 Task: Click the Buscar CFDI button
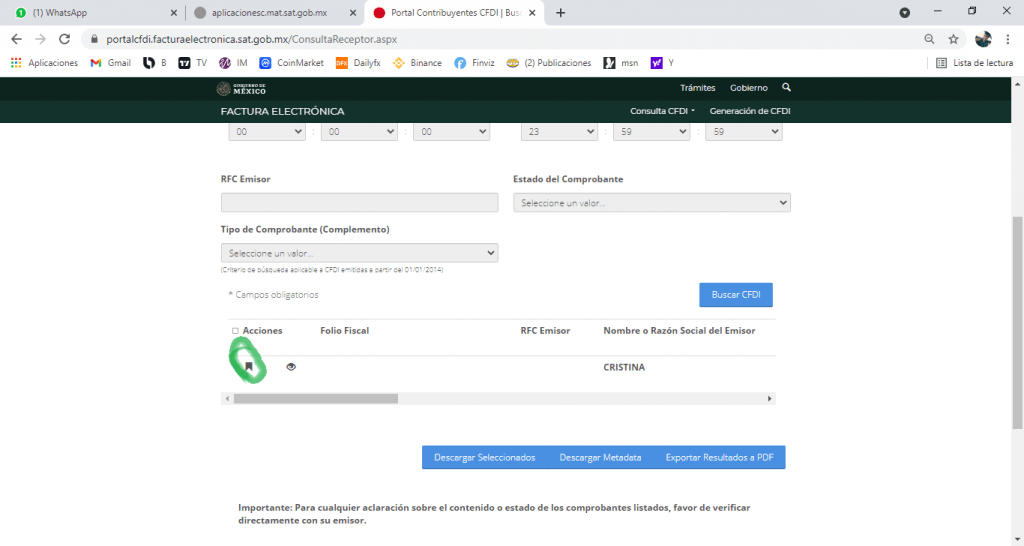click(x=736, y=295)
